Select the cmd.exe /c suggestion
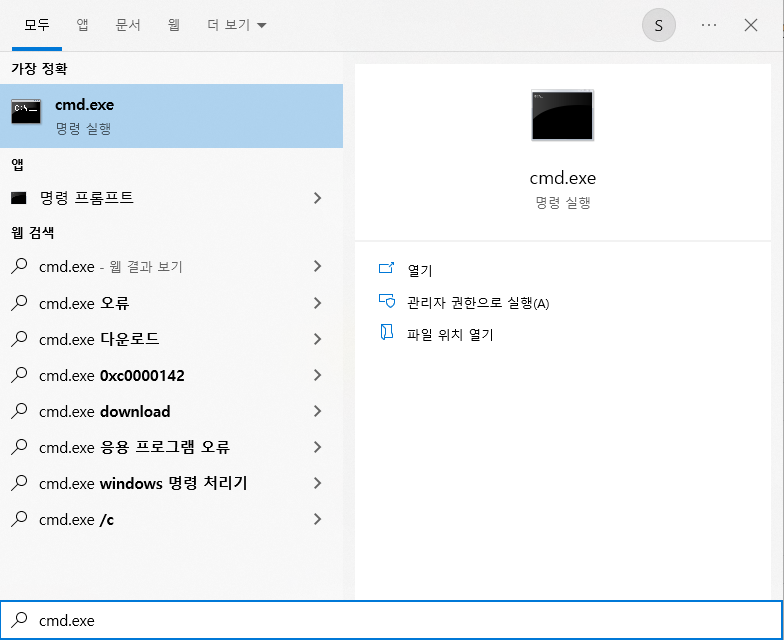Image resolution: width=784 pixels, height=640 pixels. coord(172,519)
